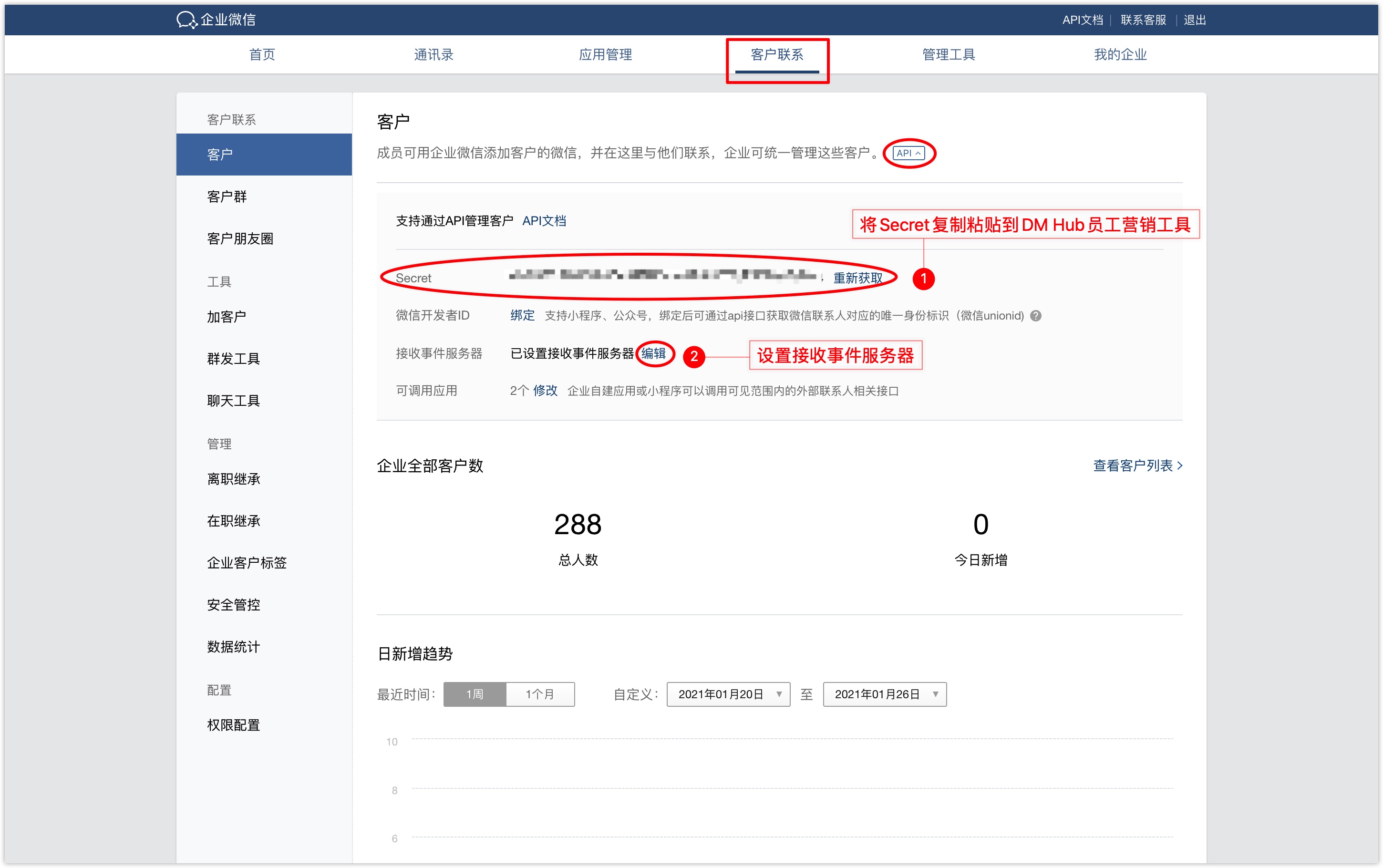Open API文档 in the top bar

pyautogui.click(x=1082, y=20)
